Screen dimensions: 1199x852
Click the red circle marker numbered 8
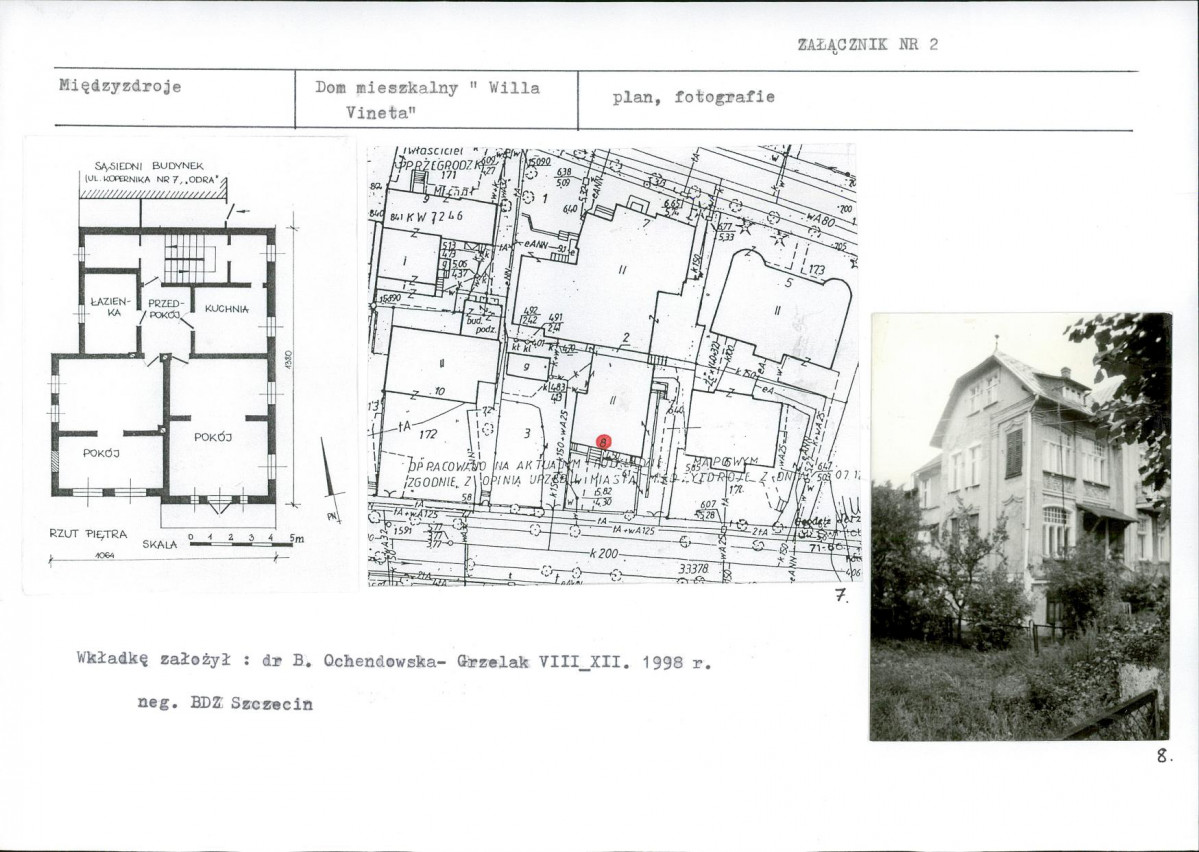[603, 442]
